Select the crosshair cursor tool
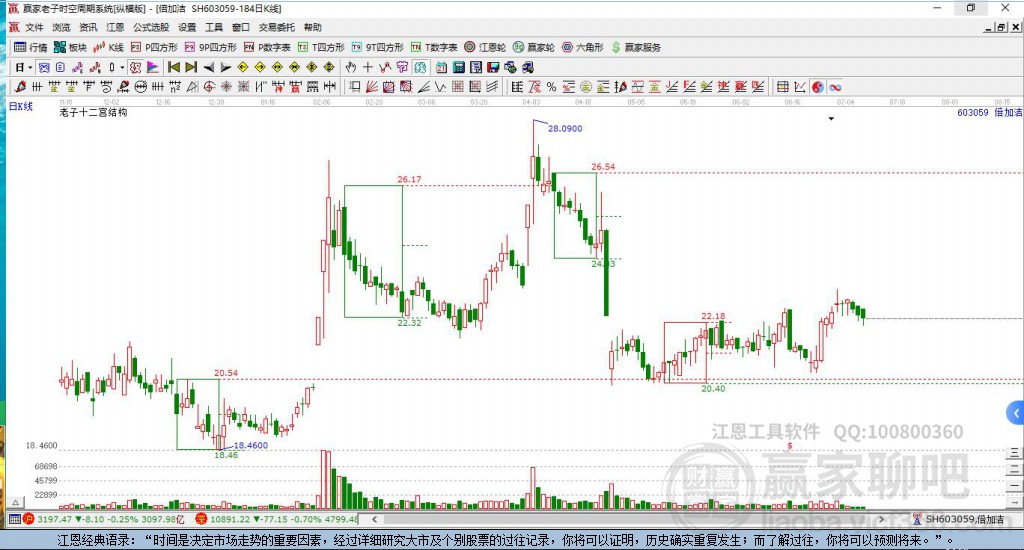 368,67
